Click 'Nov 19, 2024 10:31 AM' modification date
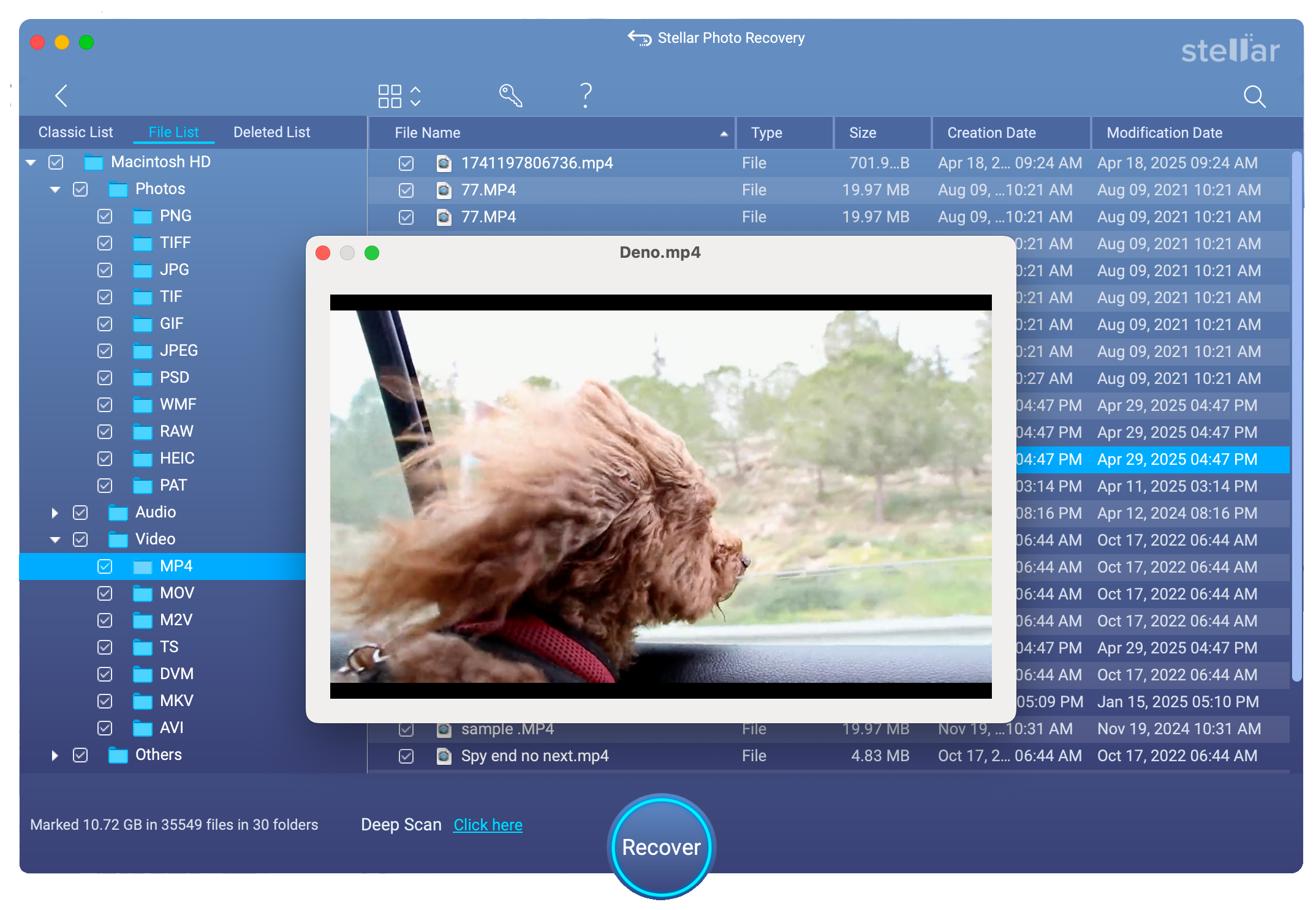 click(x=1179, y=729)
